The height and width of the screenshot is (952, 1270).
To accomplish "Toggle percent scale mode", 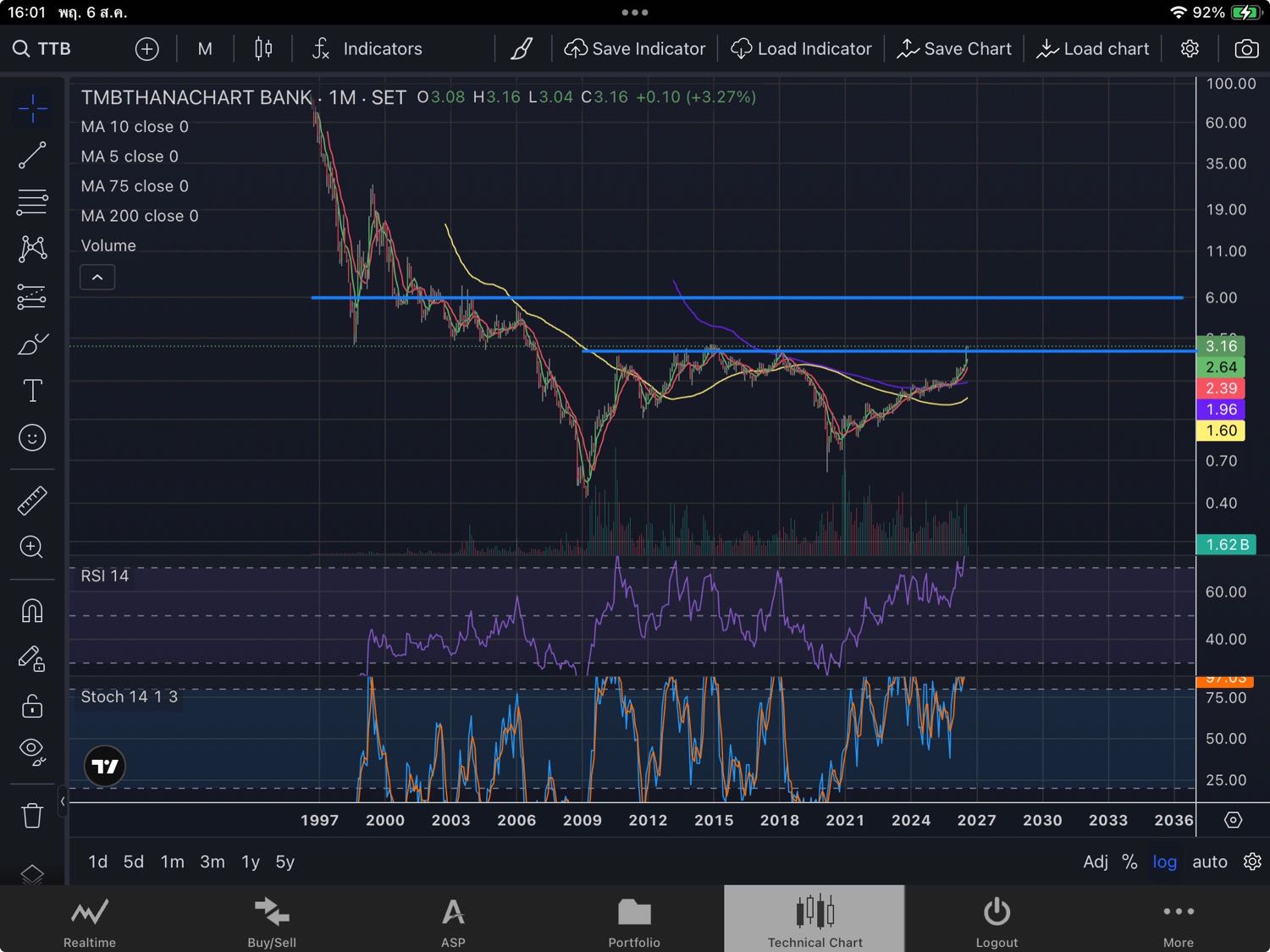I will click(1129, 861).
